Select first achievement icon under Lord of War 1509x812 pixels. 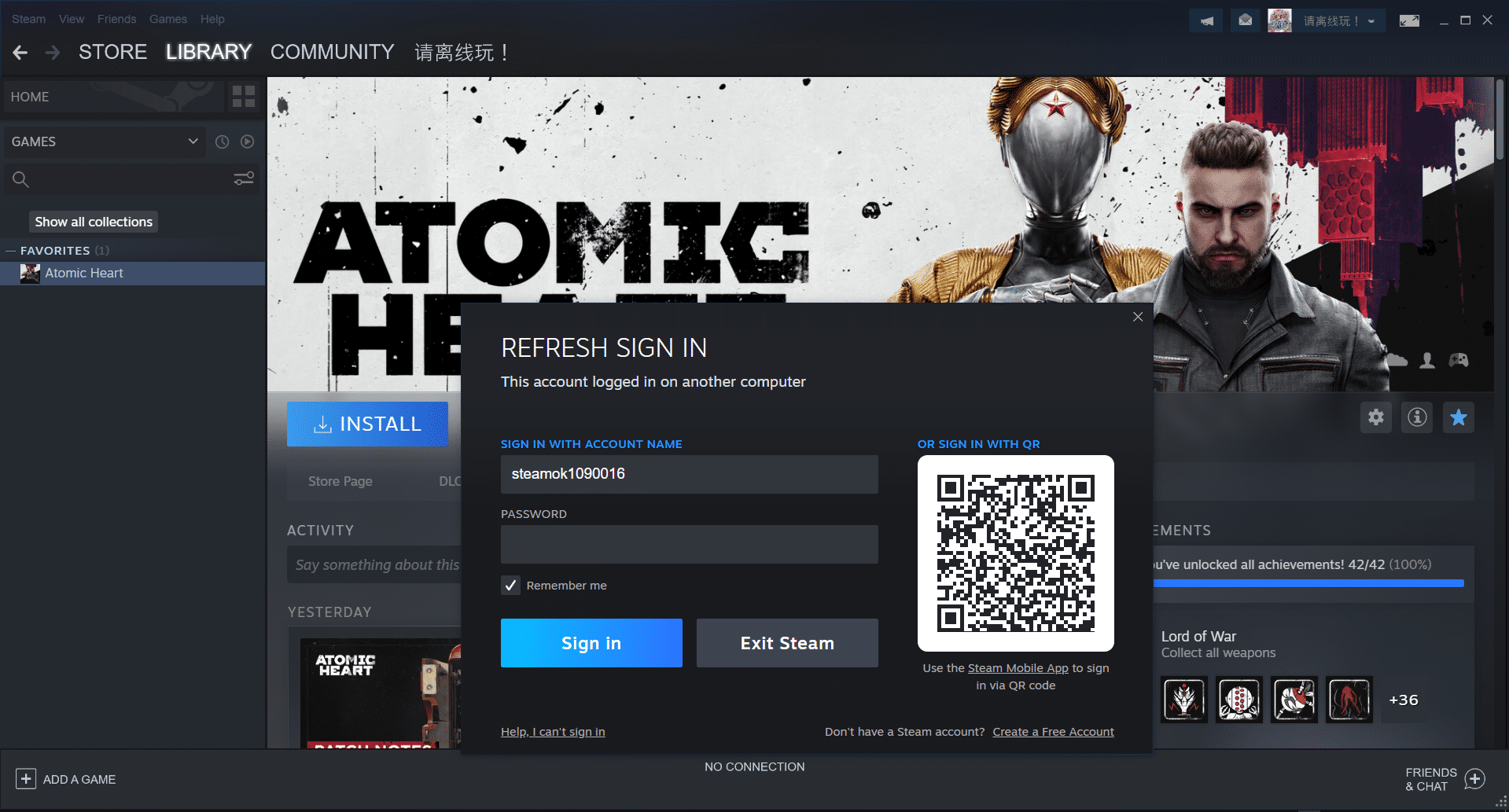(x=1184, y=700)
